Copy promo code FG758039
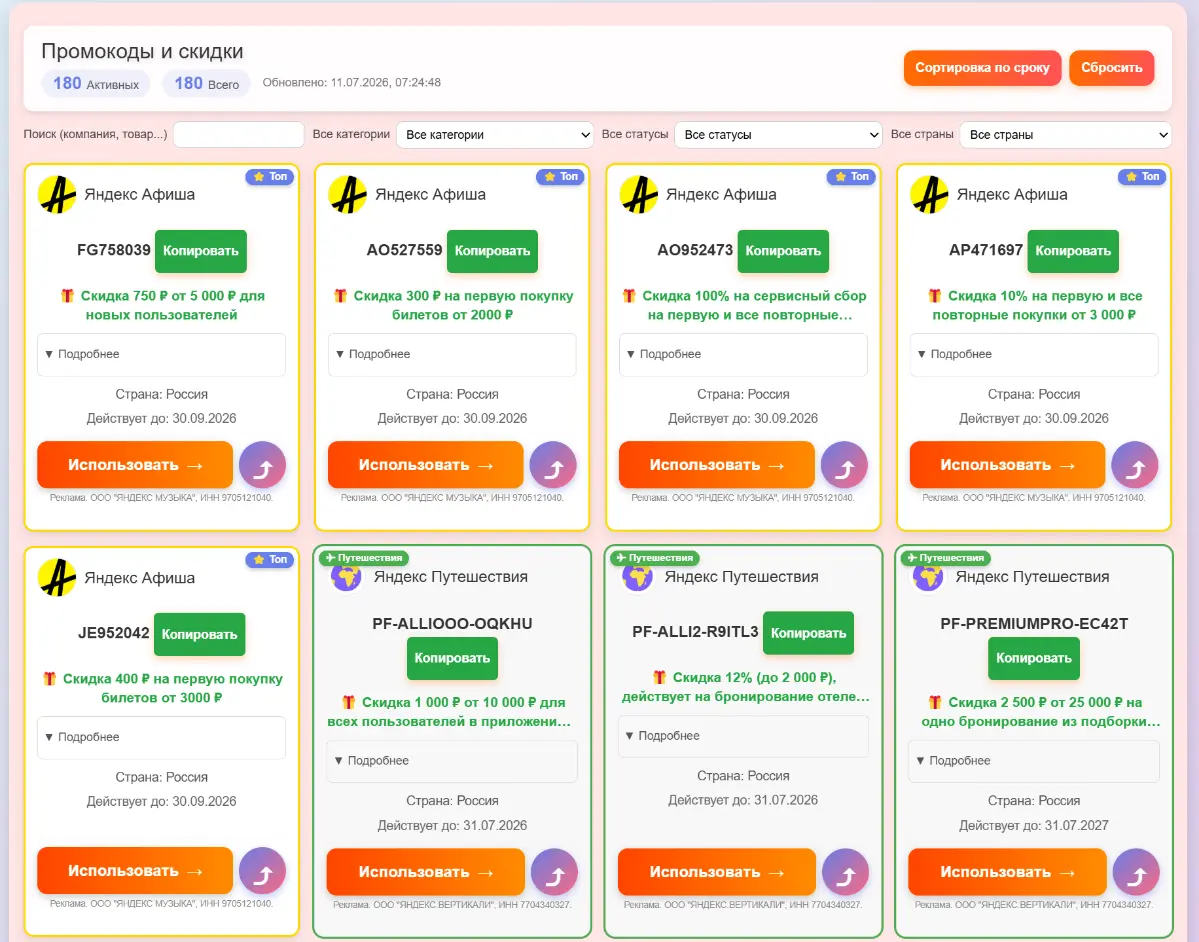 click(x=201, y=251)
